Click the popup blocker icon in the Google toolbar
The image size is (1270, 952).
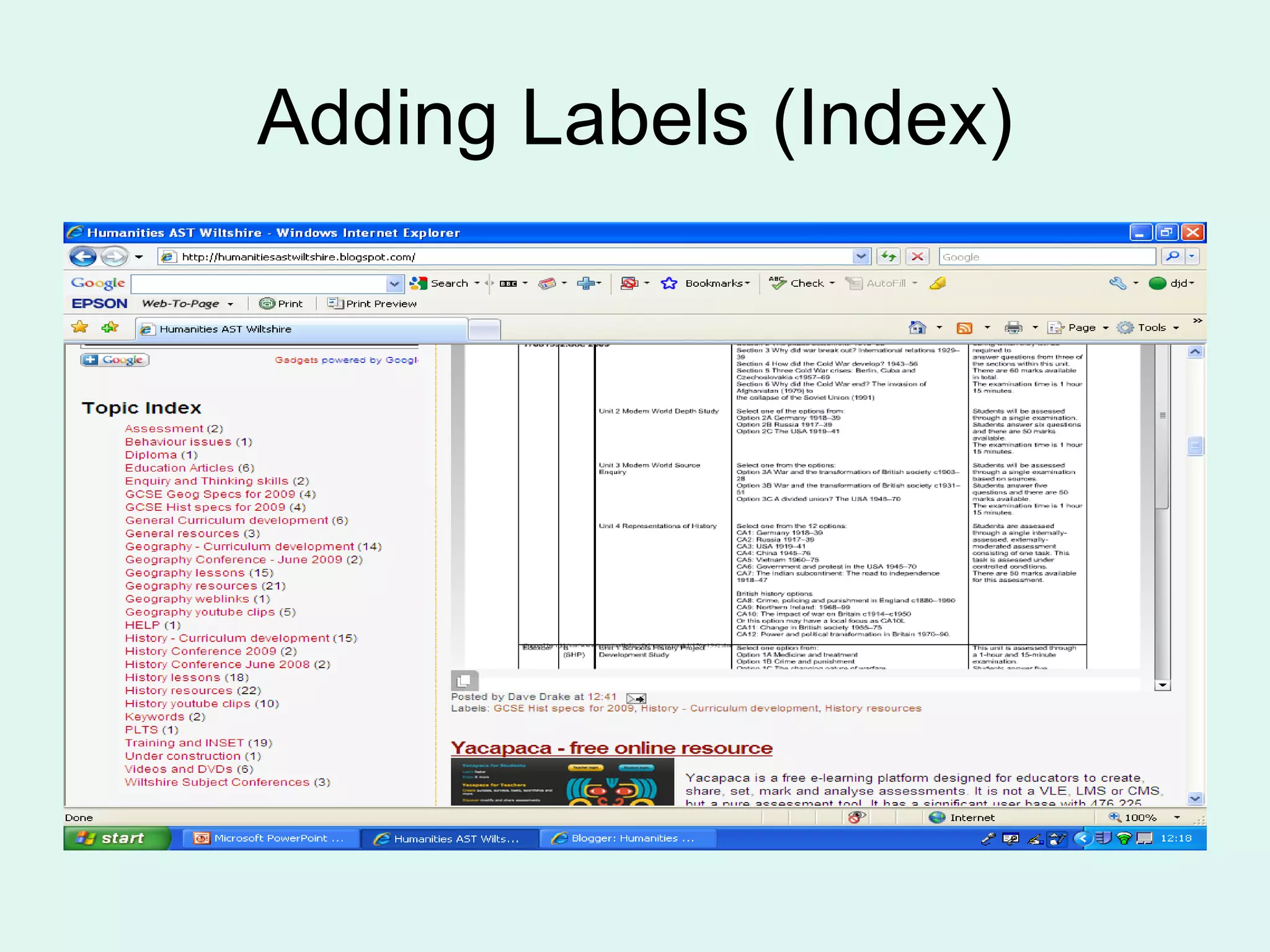point(629,283)
